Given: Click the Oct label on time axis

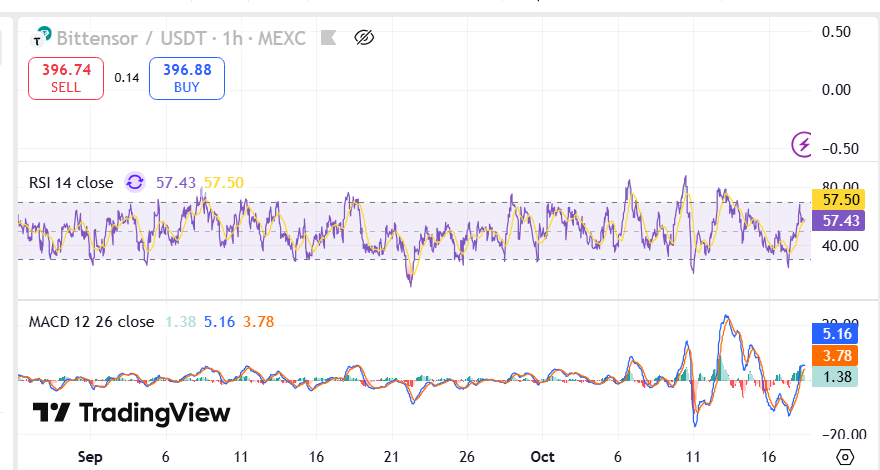Looking at the screenshot, I should tap(542, 456).
